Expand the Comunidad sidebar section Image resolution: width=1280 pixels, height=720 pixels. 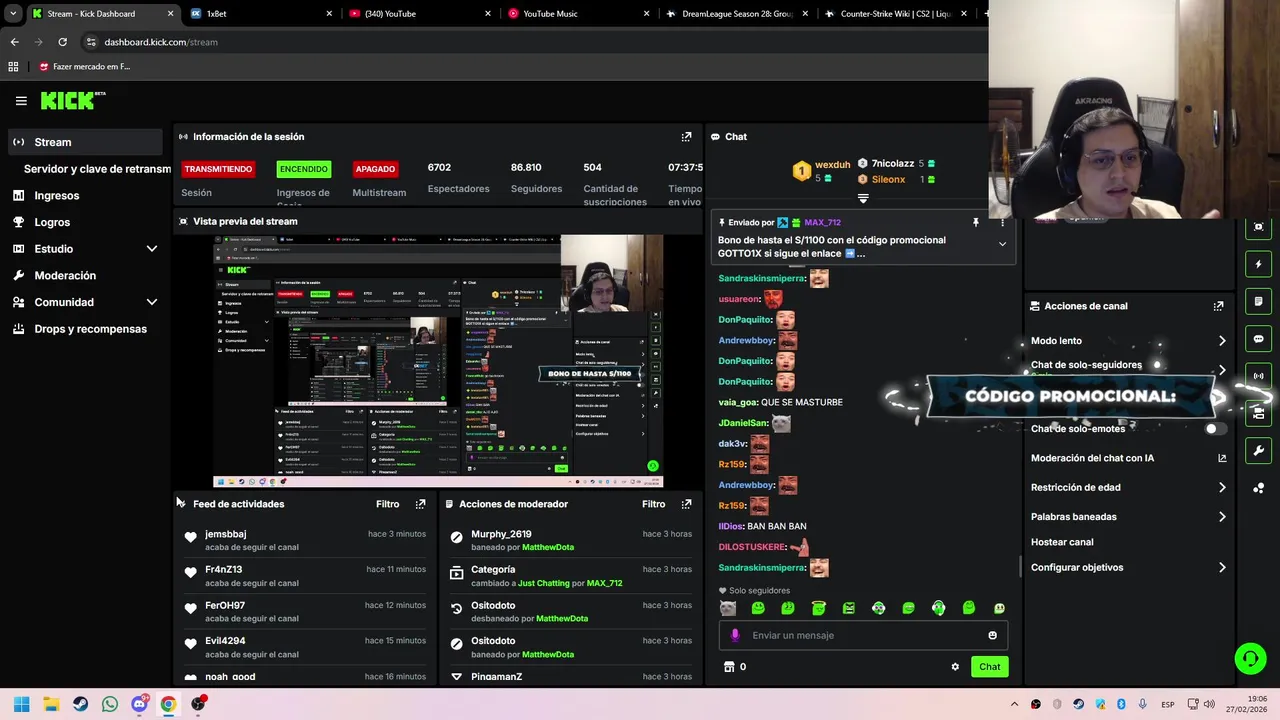click(x=152, y=302)
